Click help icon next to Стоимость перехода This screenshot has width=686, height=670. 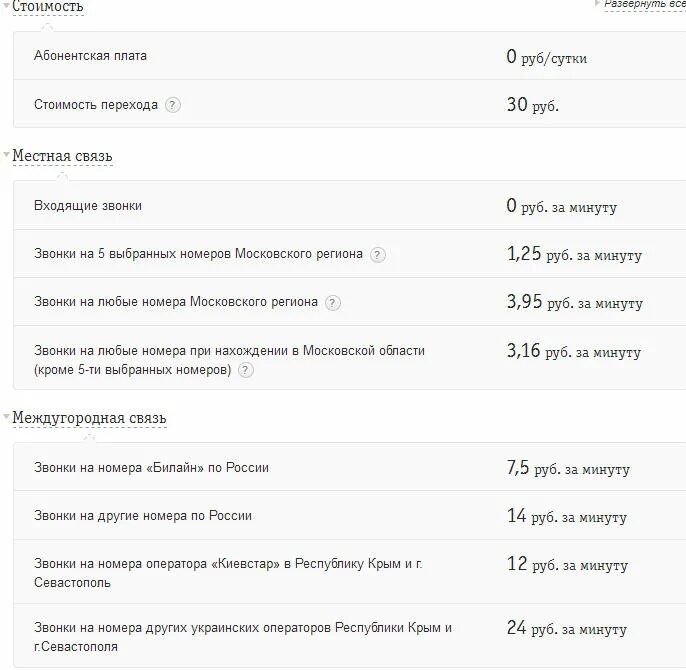coord(173,104)
